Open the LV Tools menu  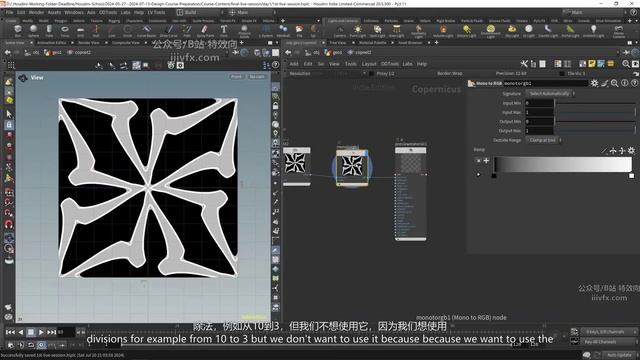(156, 12)
